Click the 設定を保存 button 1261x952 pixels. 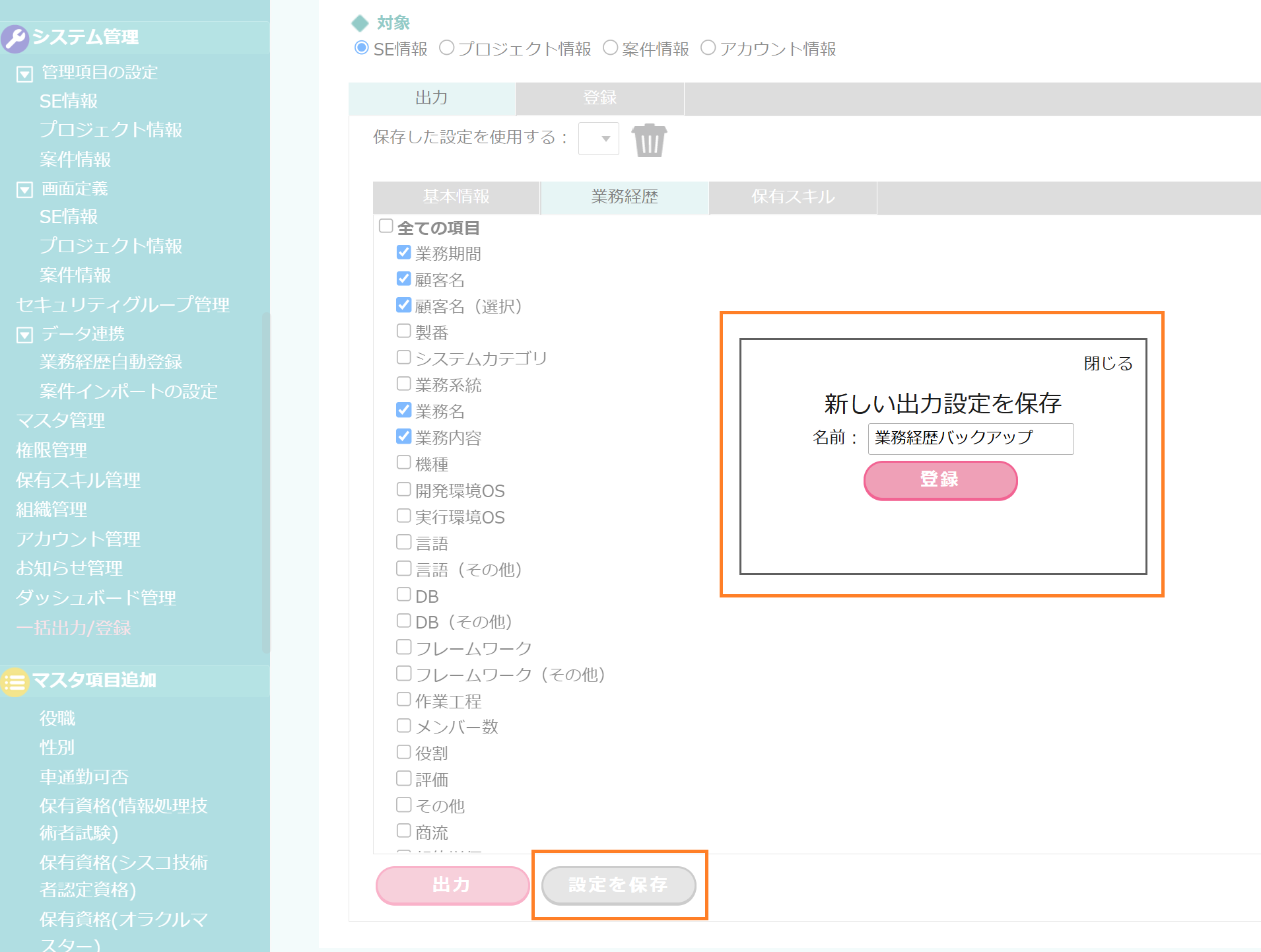[619, 885]
